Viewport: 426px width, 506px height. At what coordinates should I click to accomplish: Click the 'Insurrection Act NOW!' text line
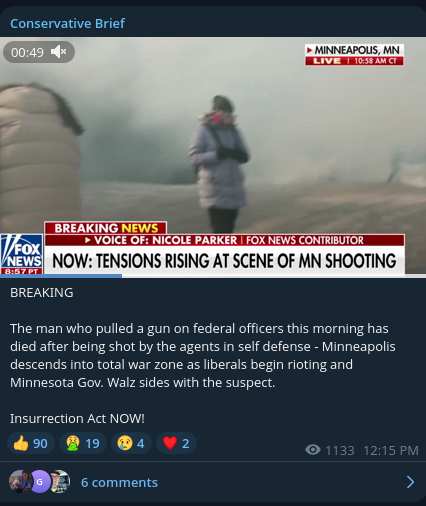pyautogui.click(x=77, y=418)
